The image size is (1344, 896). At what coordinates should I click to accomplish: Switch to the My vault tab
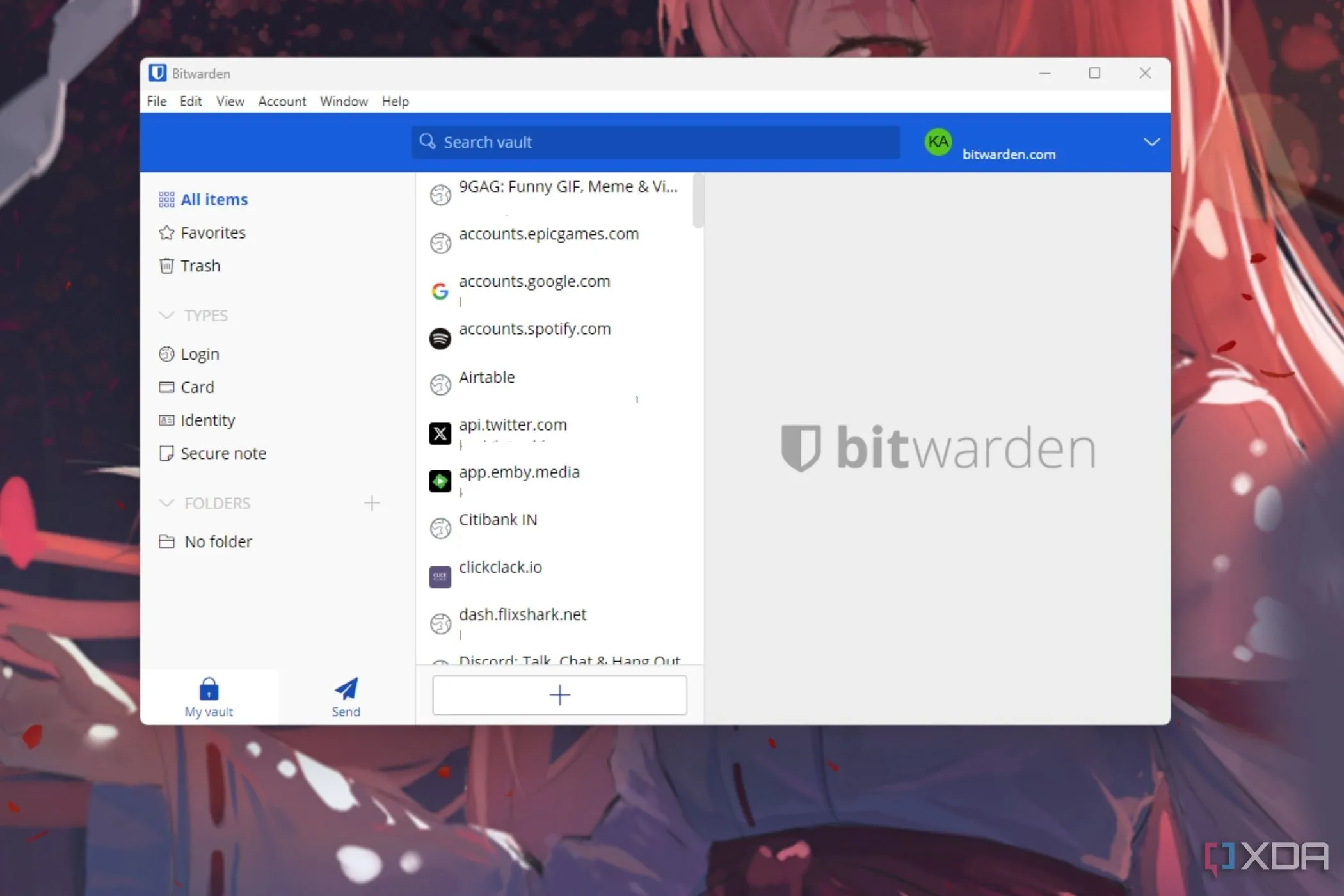[209, 696]
